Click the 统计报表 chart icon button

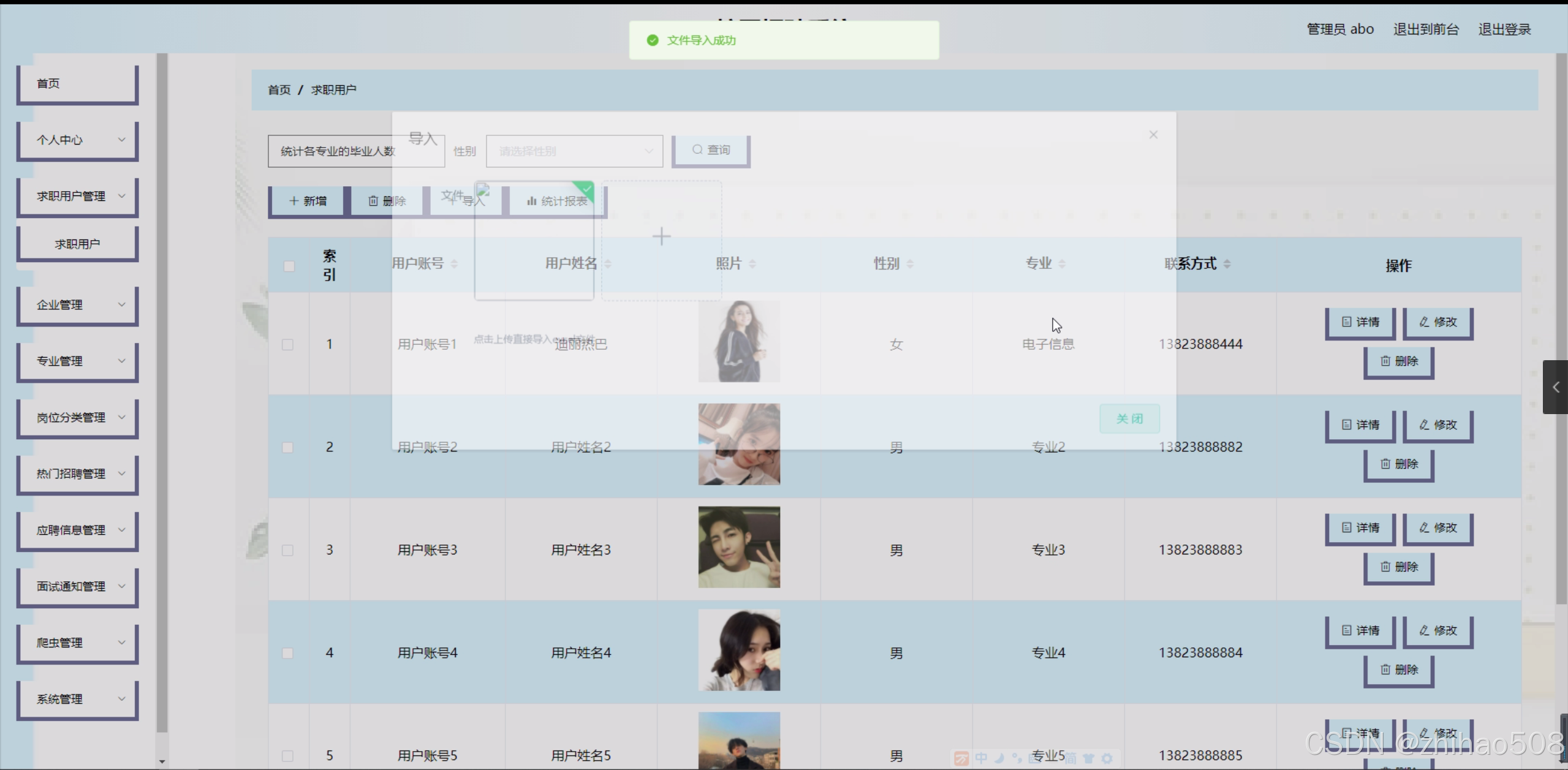point(557,201)
